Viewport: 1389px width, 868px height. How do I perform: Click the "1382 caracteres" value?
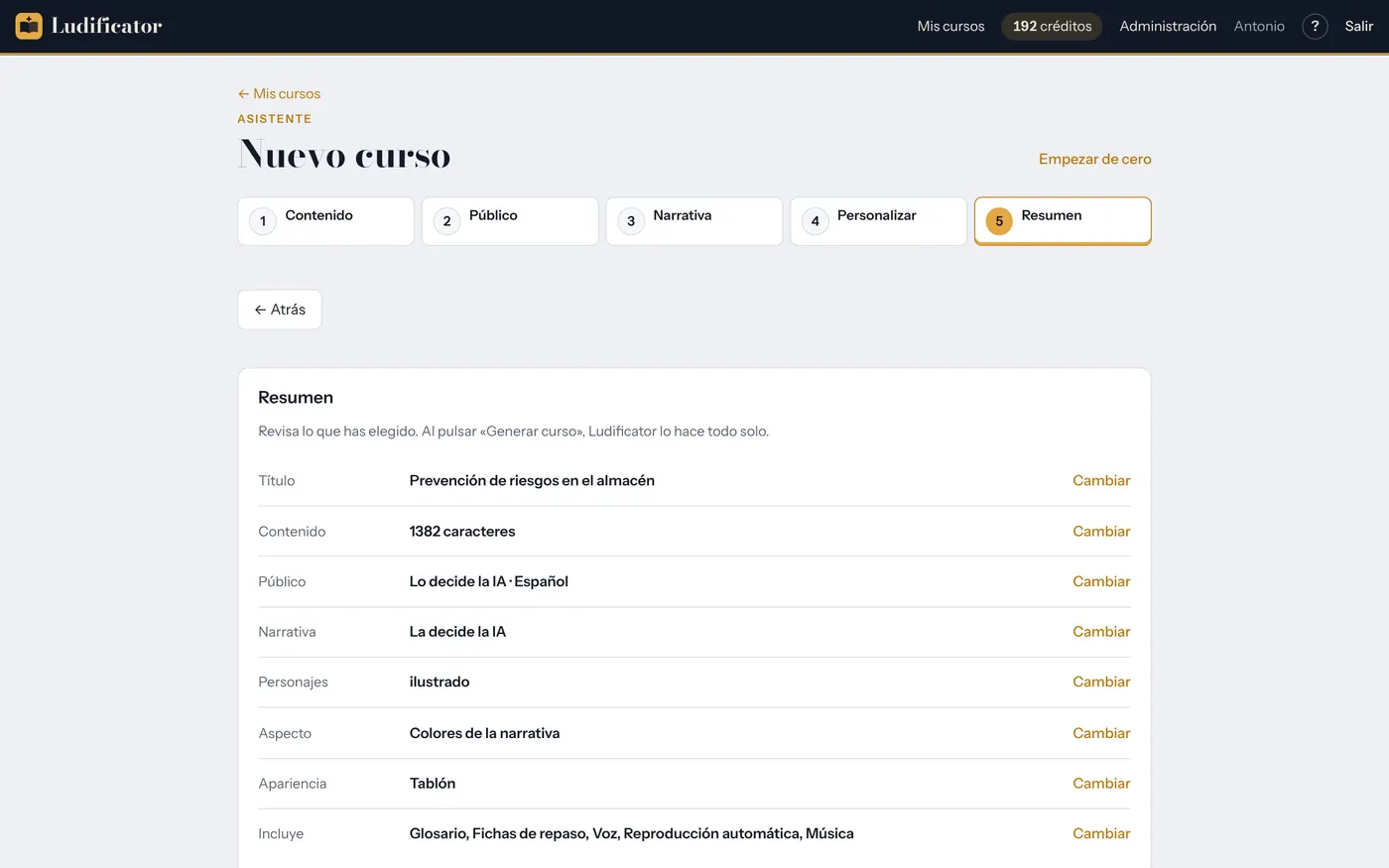coord(462,531)
